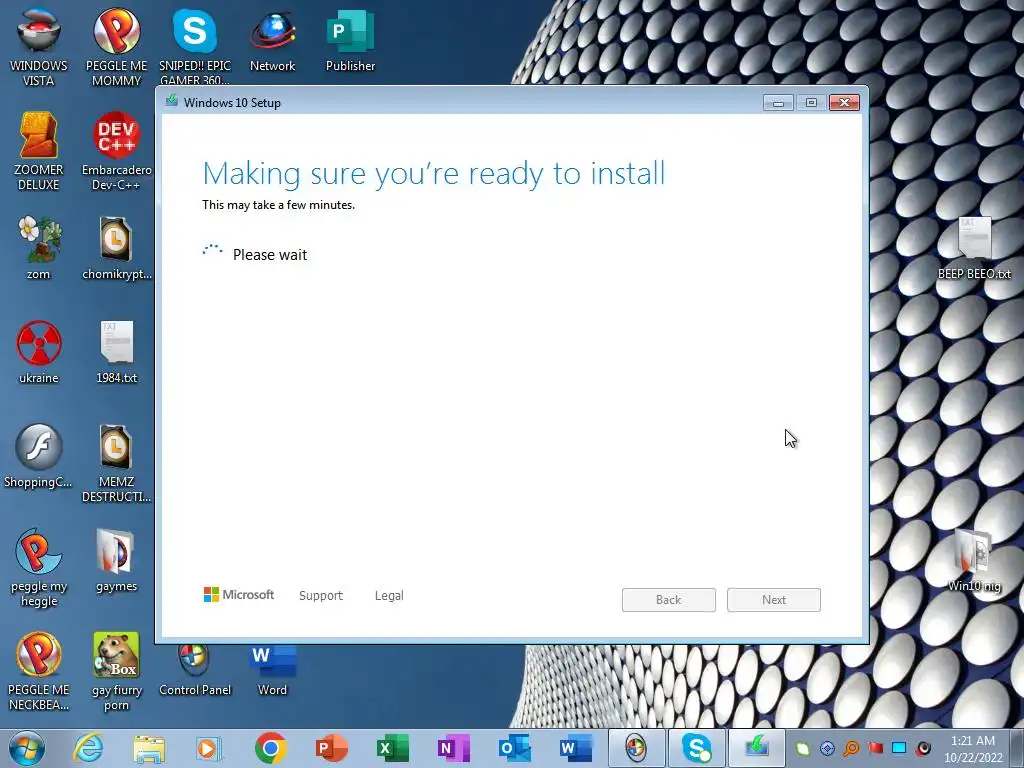Open the clock showing 1:21 AM
This screenshot has height=768, width=1024.
972,748
